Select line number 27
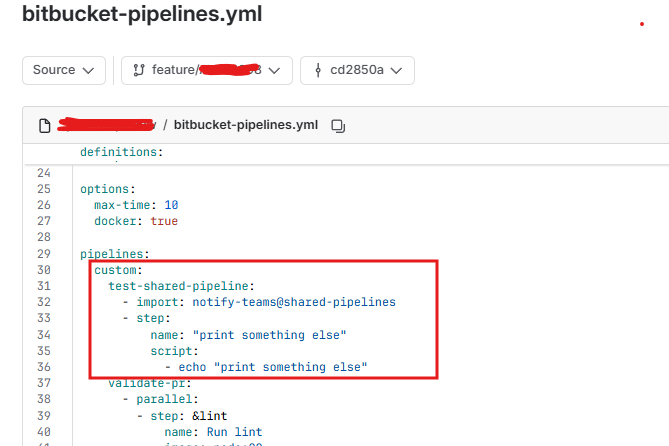This screenshot has height=446, width=669. pyautogui.click(x=44, y=221)
